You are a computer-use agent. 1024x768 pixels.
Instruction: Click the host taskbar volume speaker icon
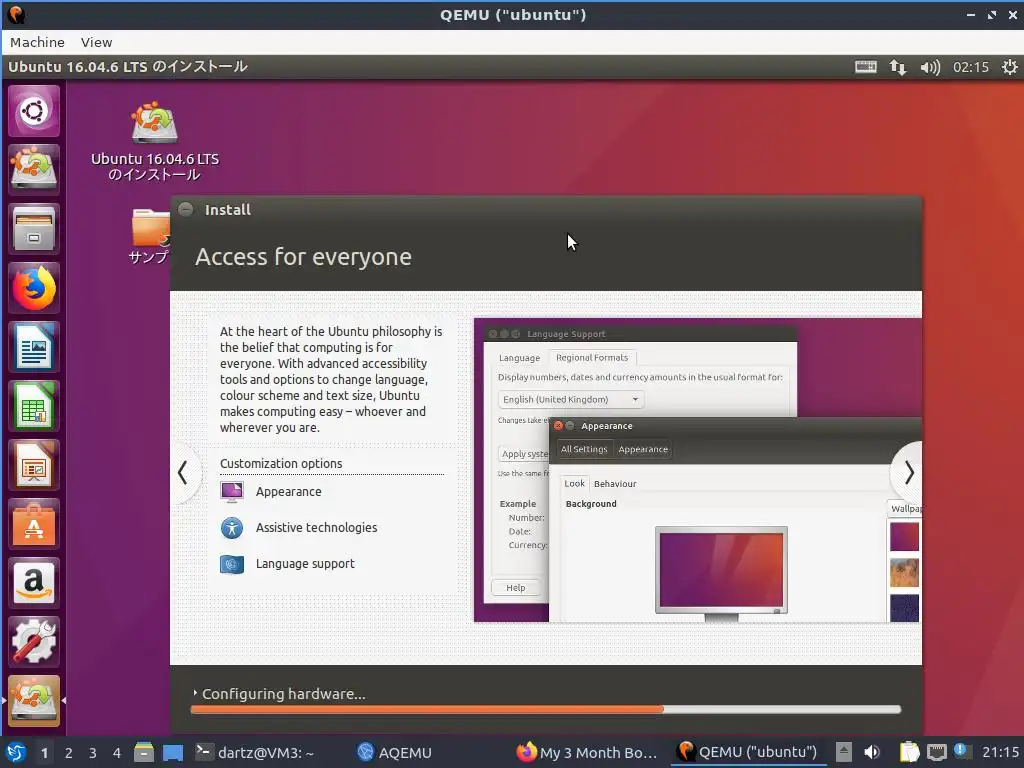point(872,752)
